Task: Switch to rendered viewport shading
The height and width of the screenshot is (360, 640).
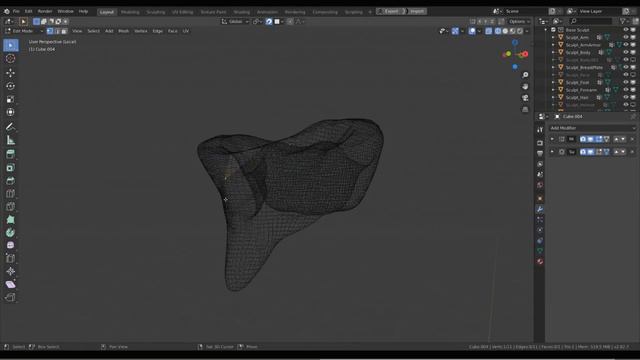Action: [x=520, y=31]
